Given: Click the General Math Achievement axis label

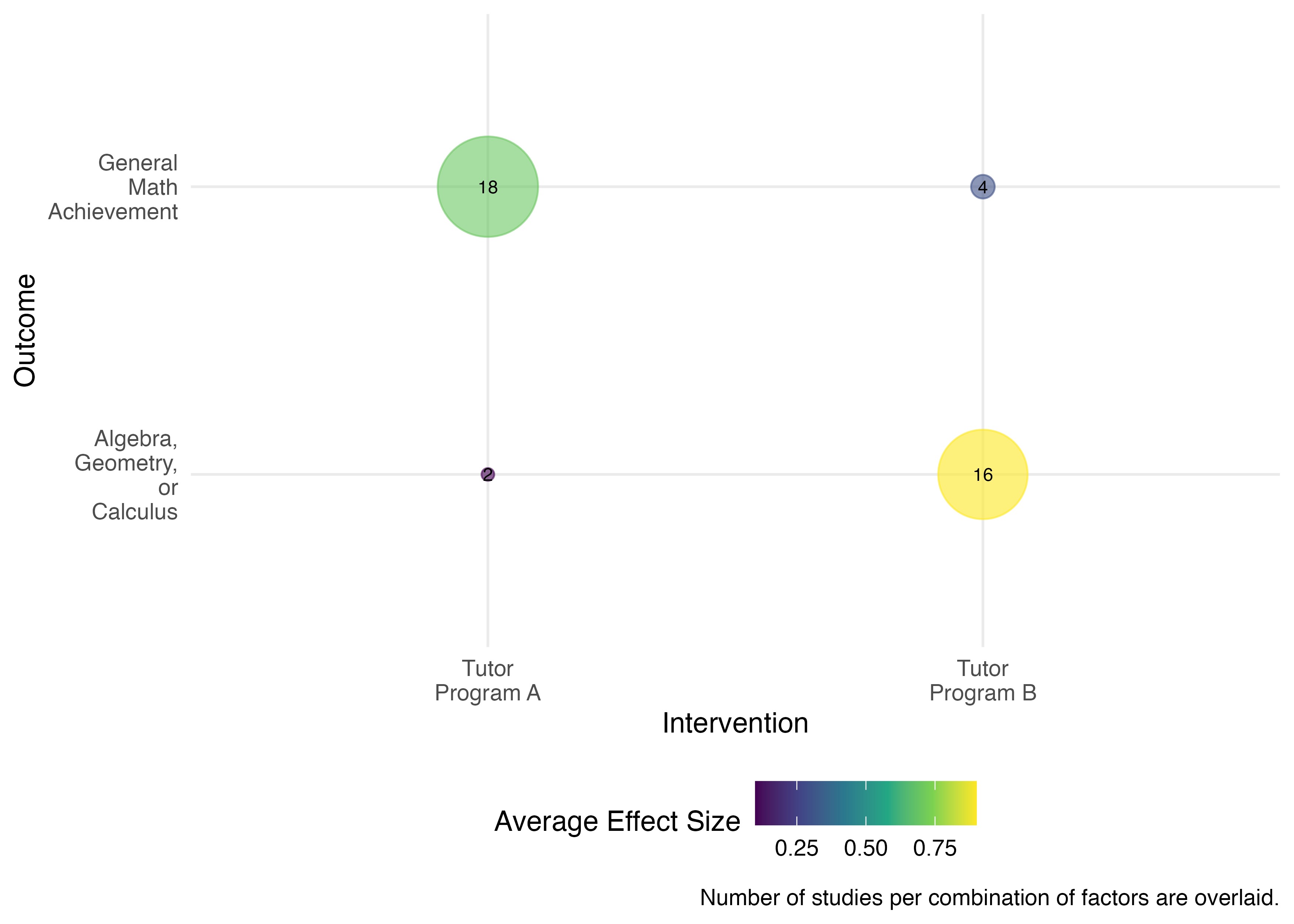Looking at the screenshot, I should point(113,187).
